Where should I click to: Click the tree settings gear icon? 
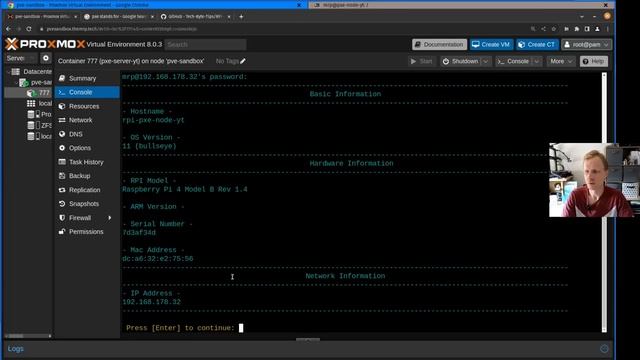click(x=46, y=58)
